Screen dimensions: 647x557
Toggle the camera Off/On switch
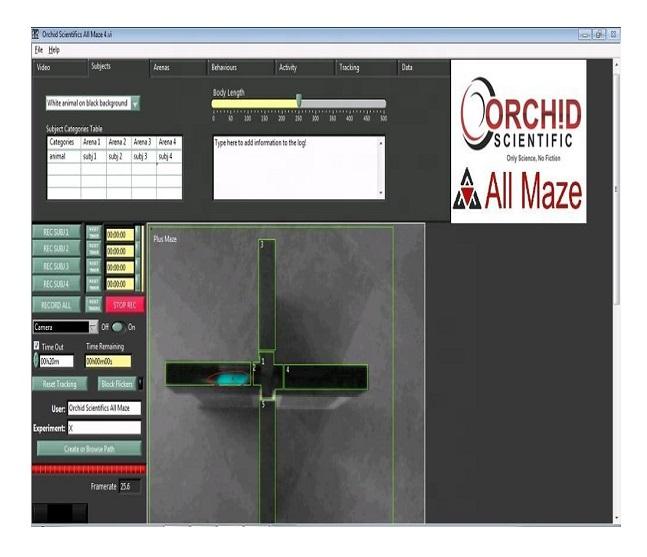118,327
